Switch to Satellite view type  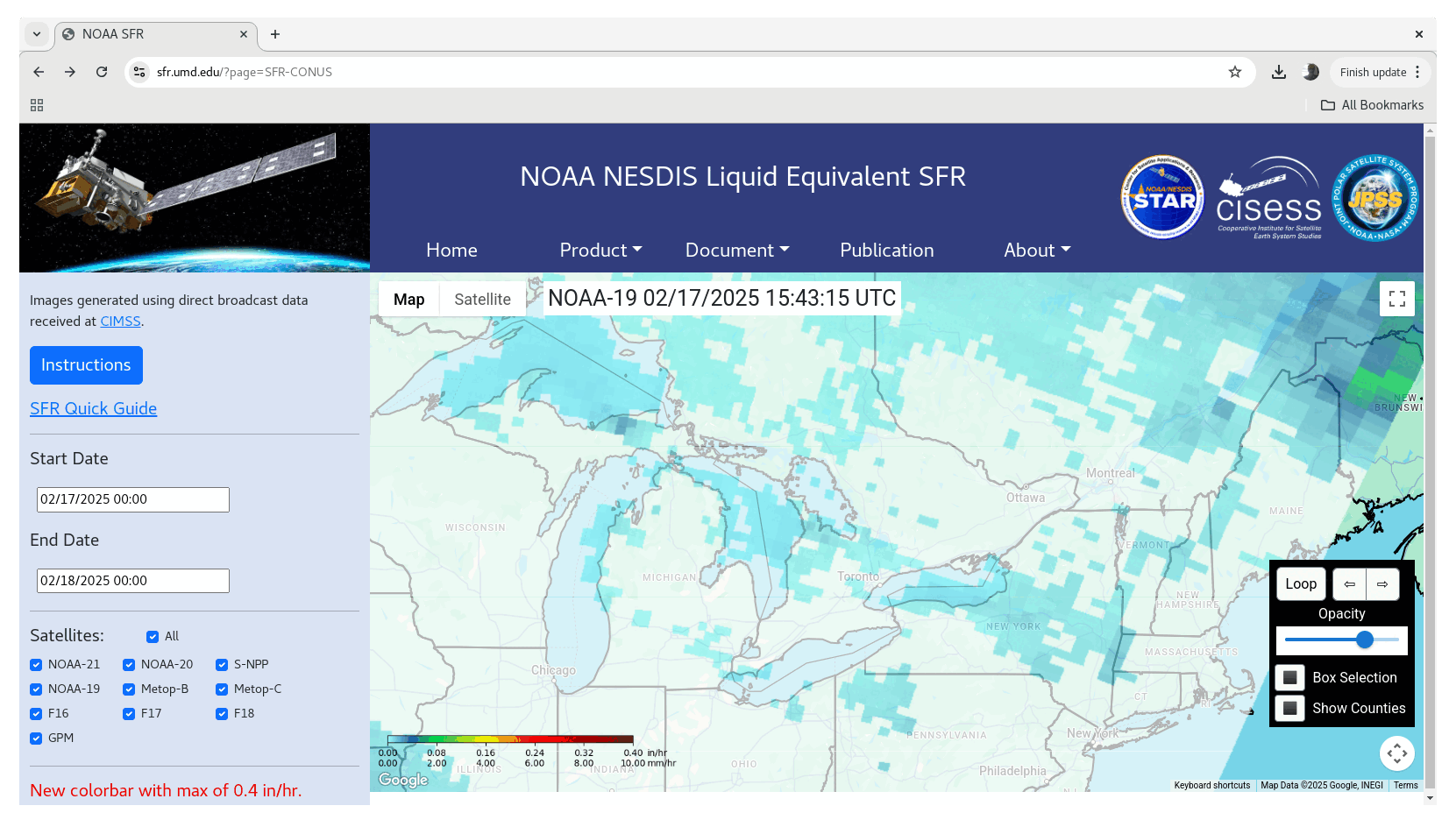coord(482,299)
